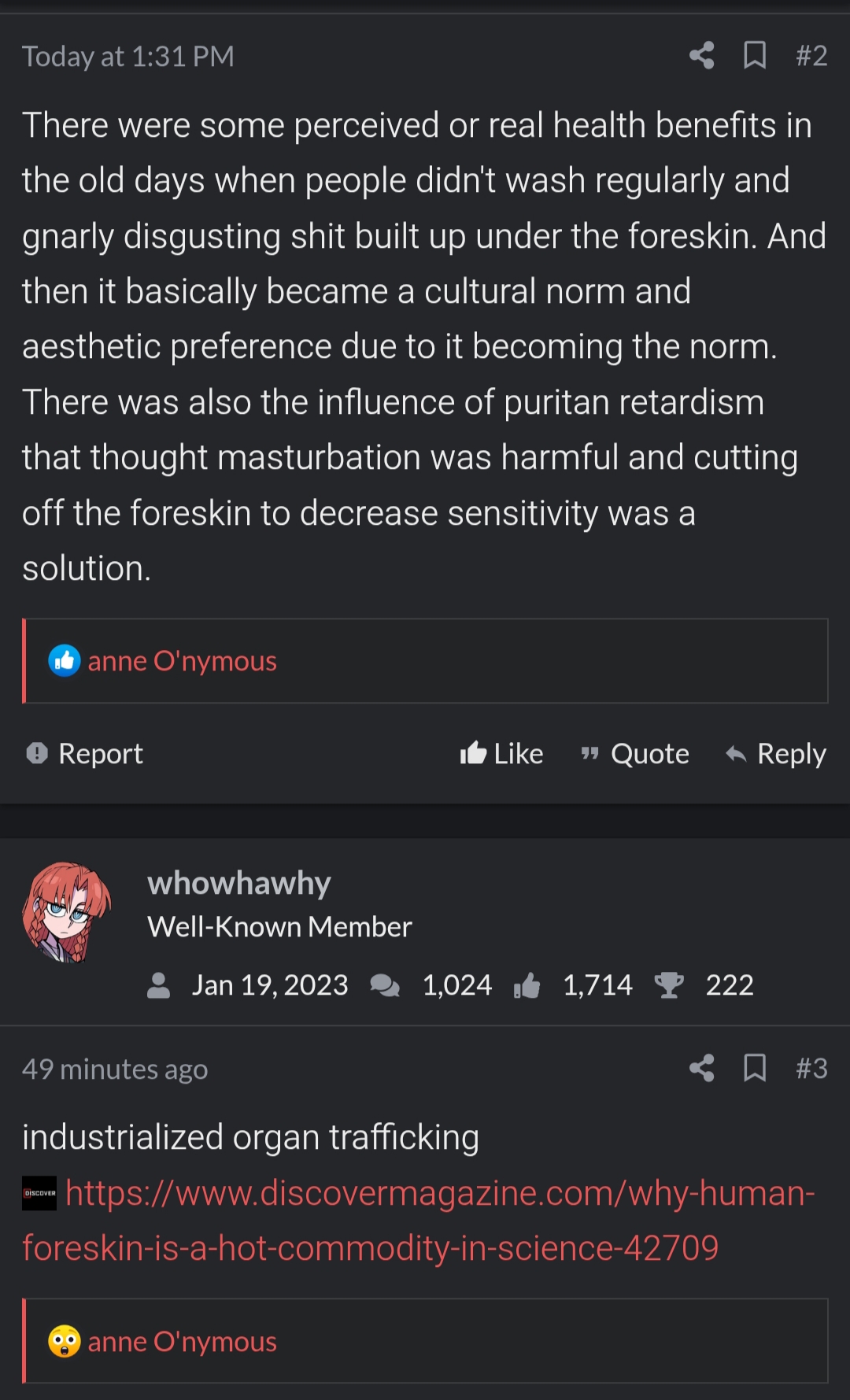Click the trophy points icon
This screenshot has width=850, height=1400.
[669, 985]
